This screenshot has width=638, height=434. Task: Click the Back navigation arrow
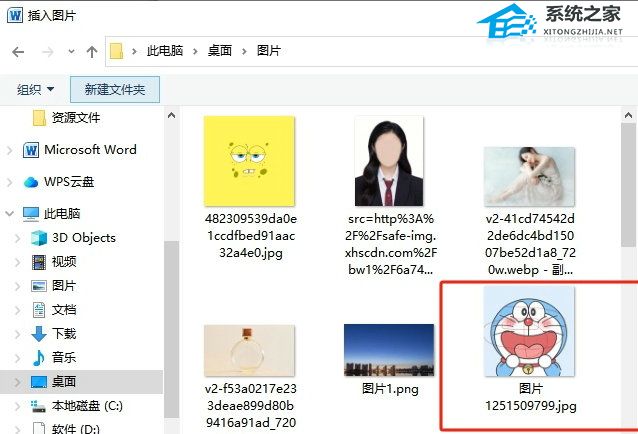tap(18, 52)
